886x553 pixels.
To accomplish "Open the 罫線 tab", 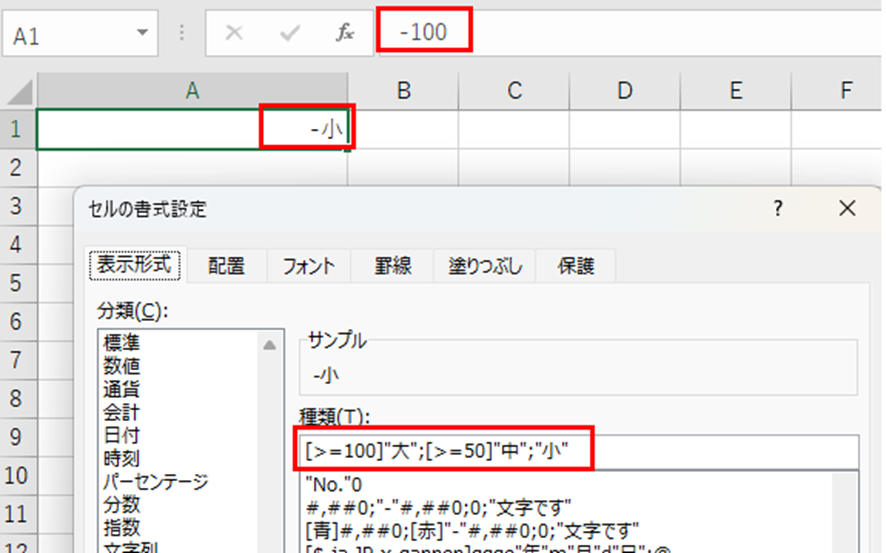I will coord(394,266).
